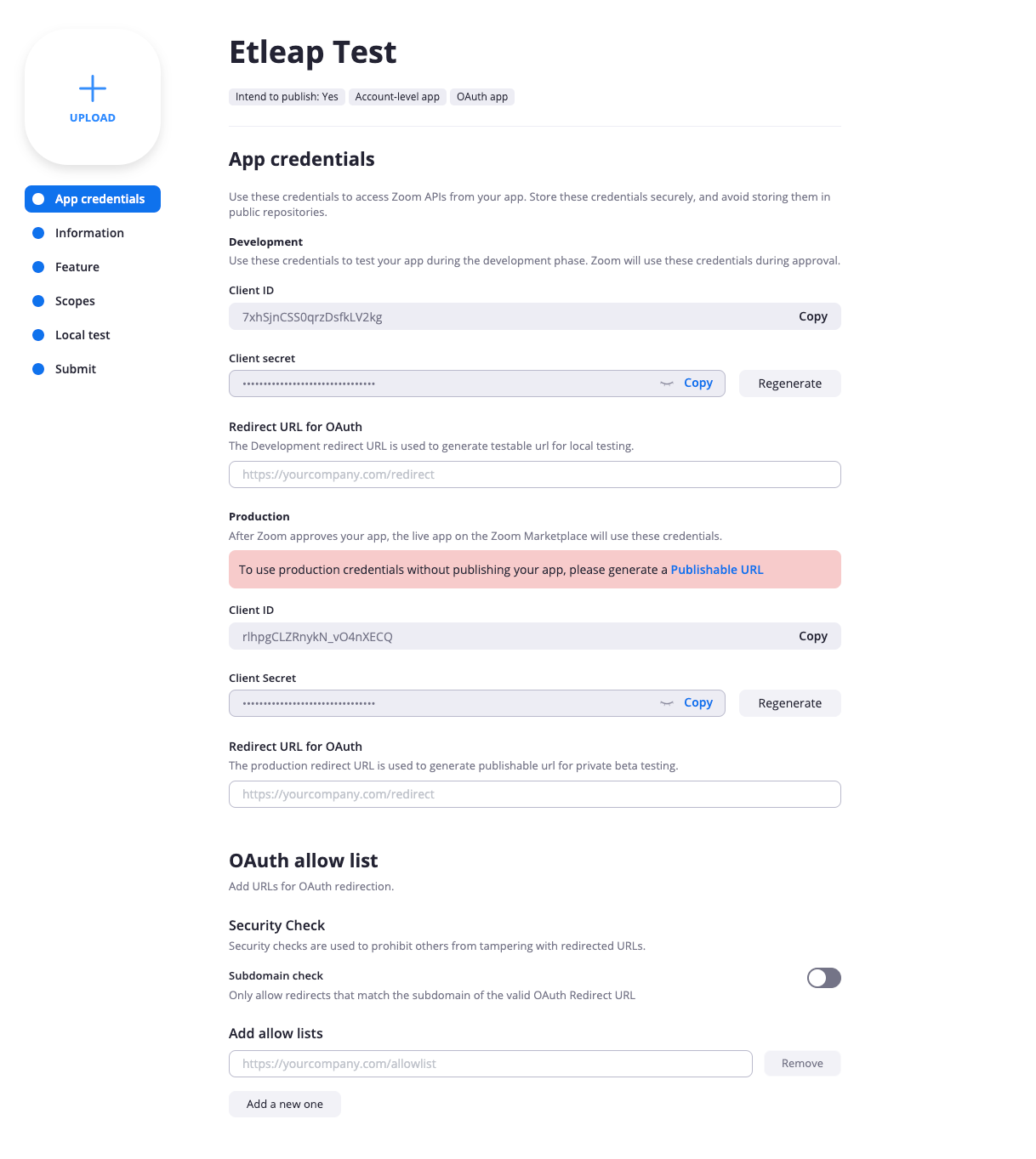The width and height of the screenshot is (1036, 1159).
Task: Toggle the Subdomain check switch
Action: coord(823,978)
